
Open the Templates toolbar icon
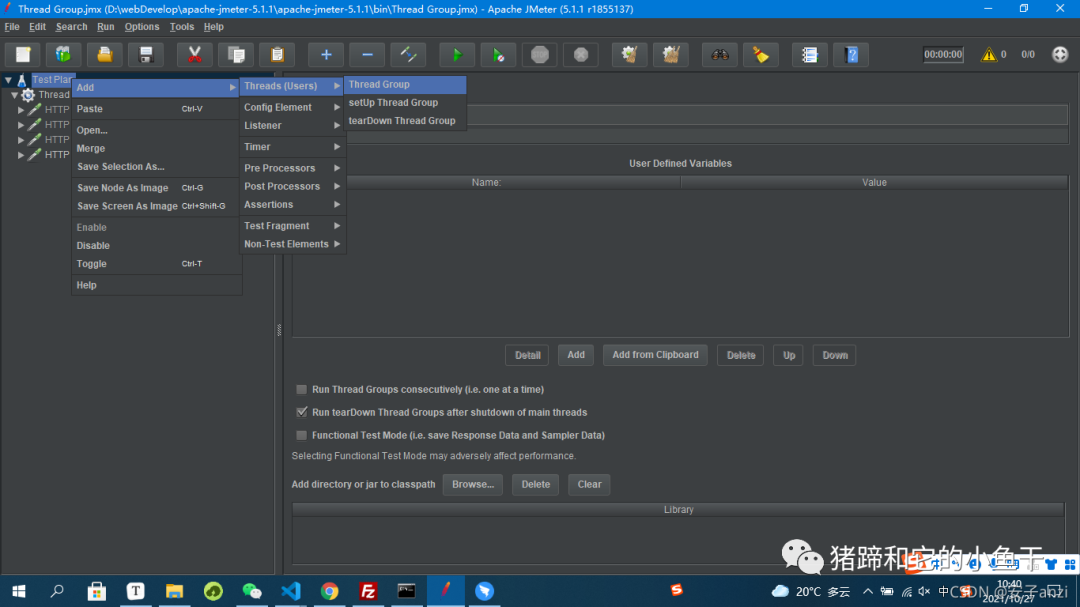click(63, 54)
